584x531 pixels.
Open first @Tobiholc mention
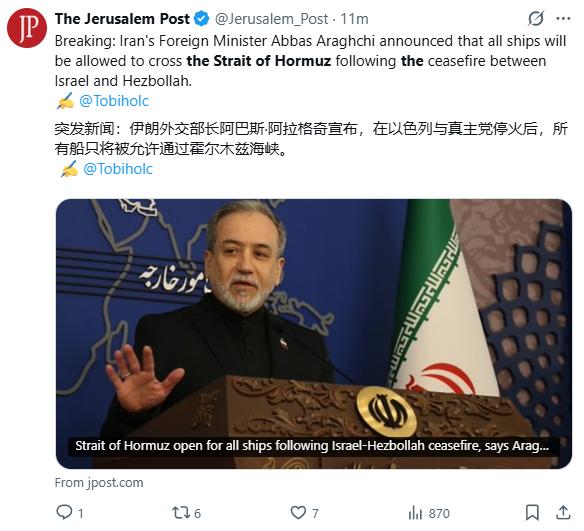click(114, 101)
